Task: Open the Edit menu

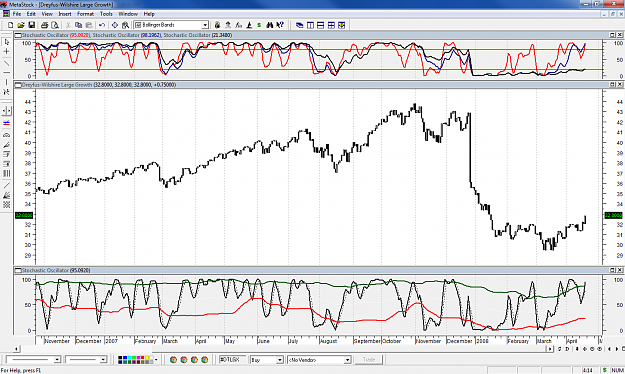Action: [x=31, y=14]
